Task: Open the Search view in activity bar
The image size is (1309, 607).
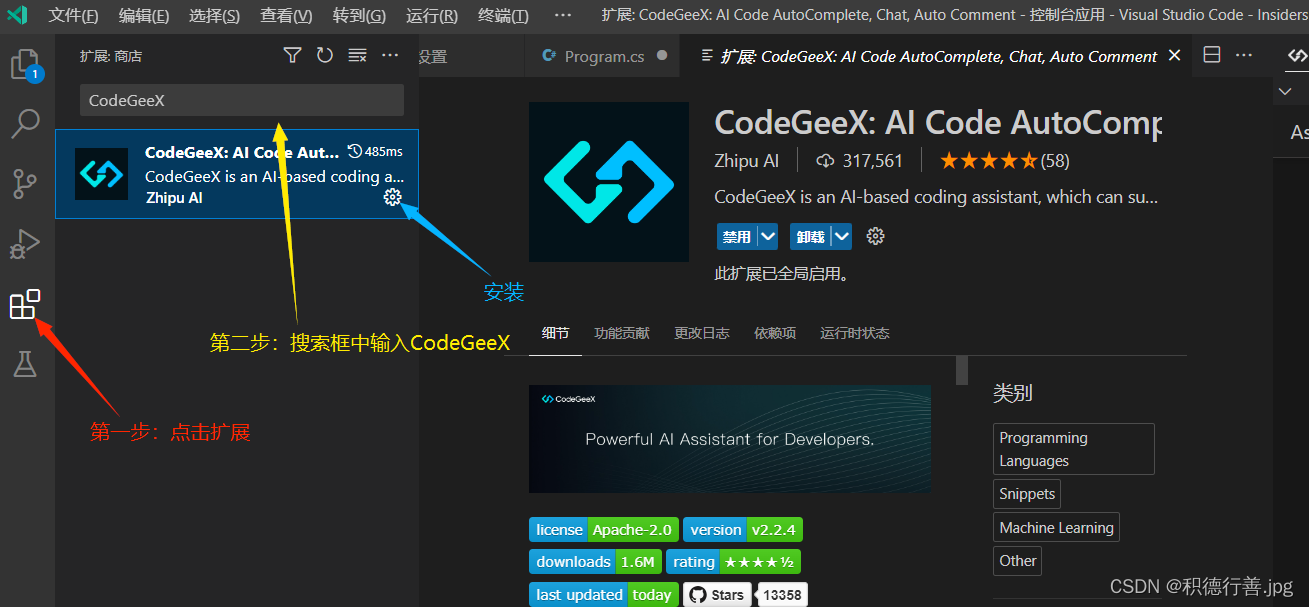Action: point(24,124)
